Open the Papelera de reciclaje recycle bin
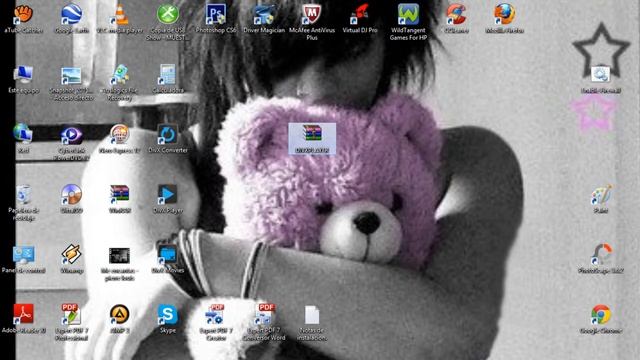The image size is (640, 360). 23,195
